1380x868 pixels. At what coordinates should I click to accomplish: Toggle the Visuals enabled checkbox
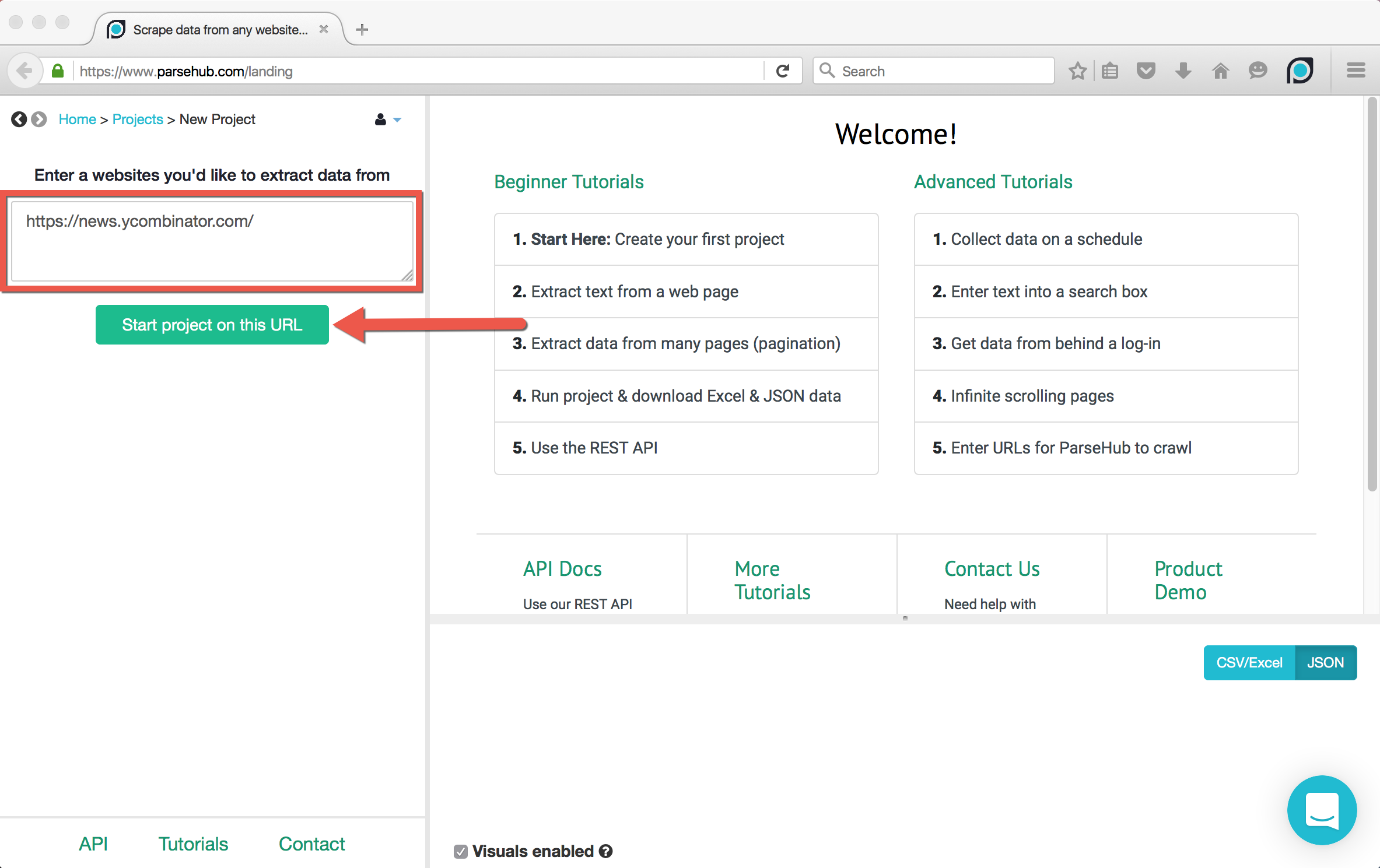[461, 852]
